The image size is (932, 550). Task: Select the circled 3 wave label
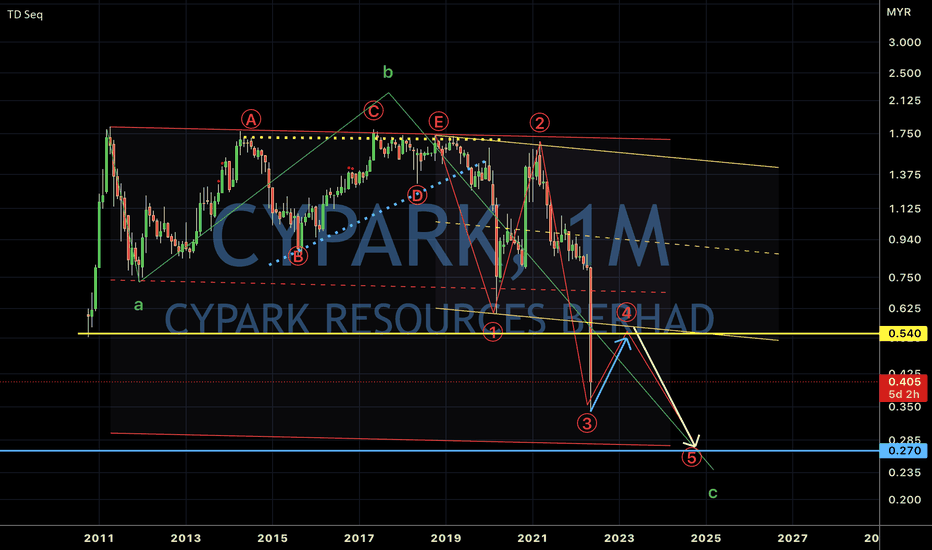coord(587,423)
